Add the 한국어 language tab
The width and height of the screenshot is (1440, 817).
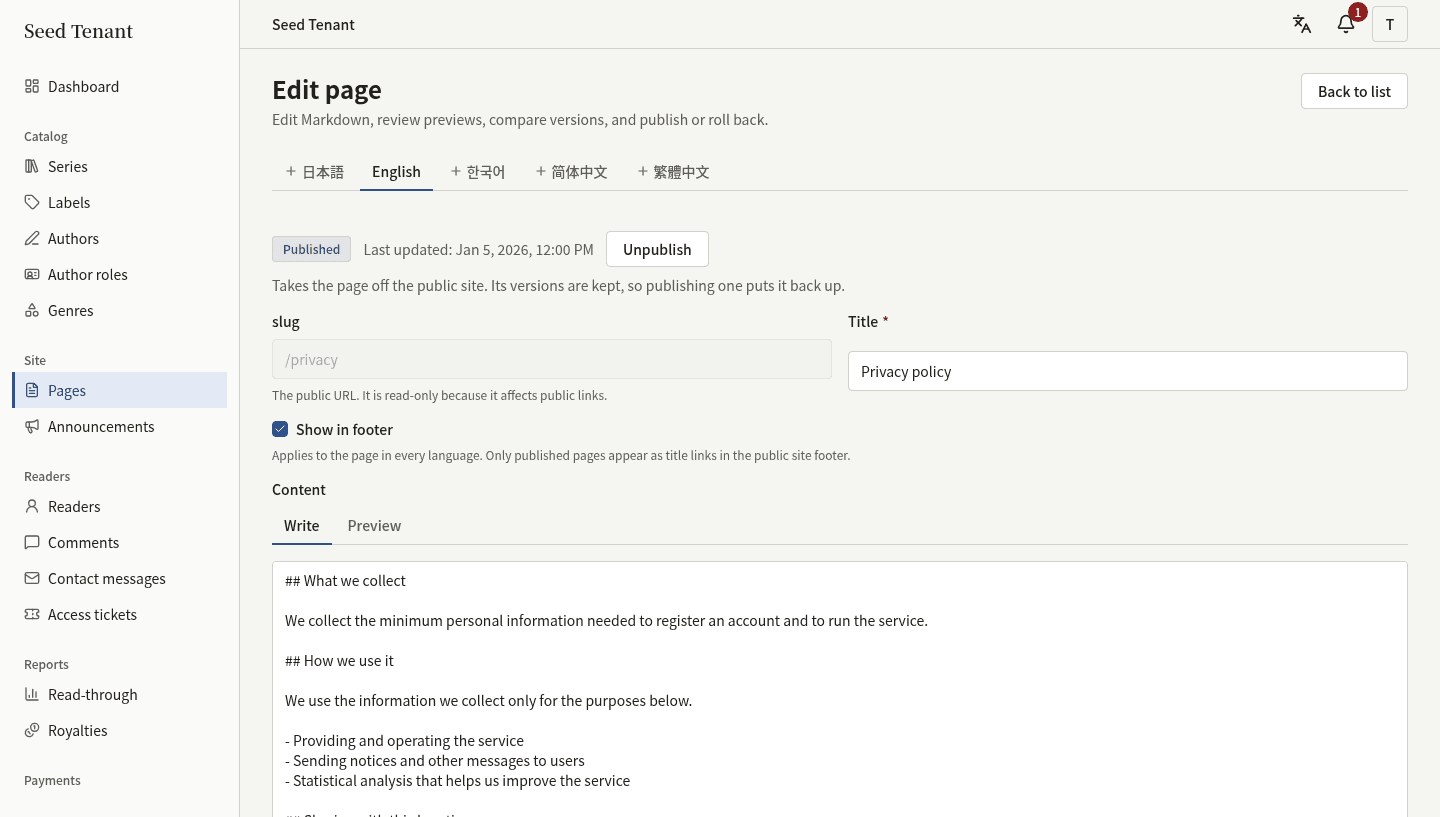(x=478, y=172)
